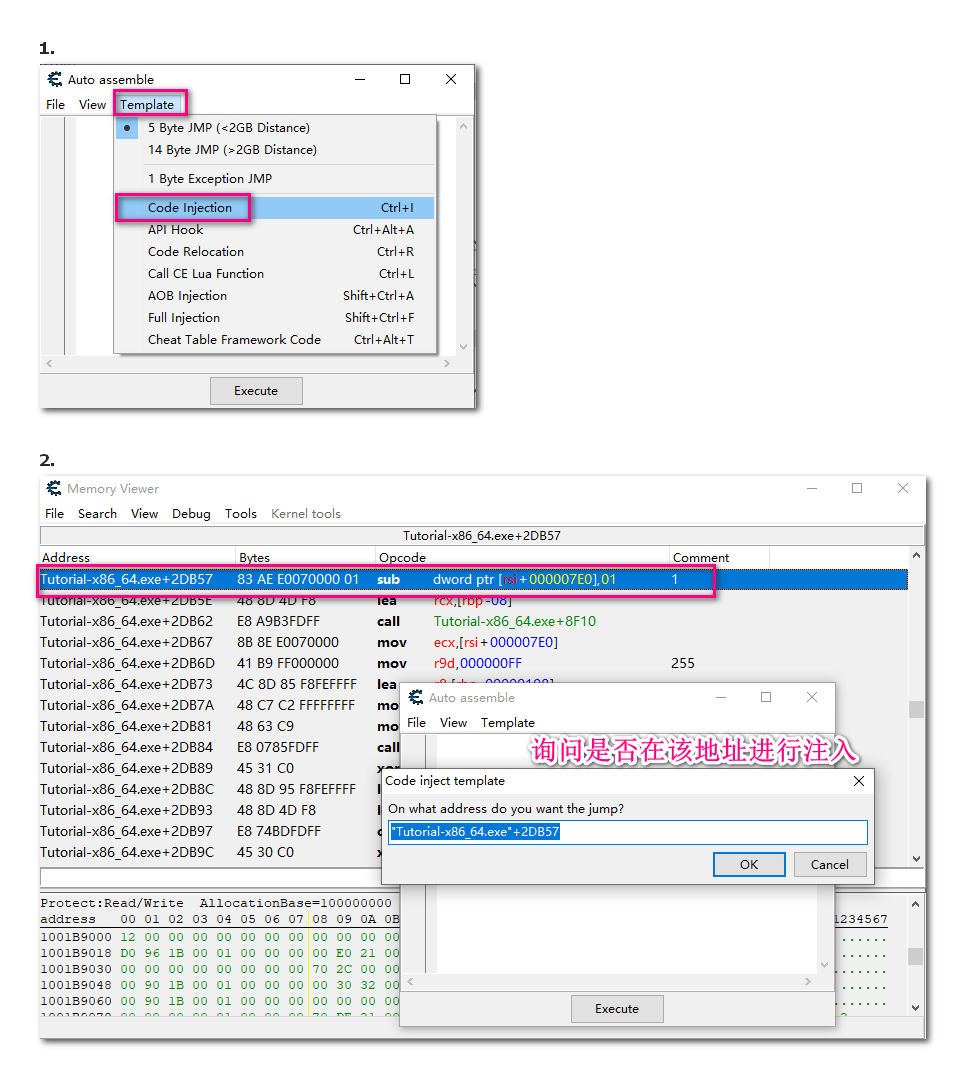
Task: Select the row at Tutorial-x86_64.exe+2DB81
Action: (222, 726)
